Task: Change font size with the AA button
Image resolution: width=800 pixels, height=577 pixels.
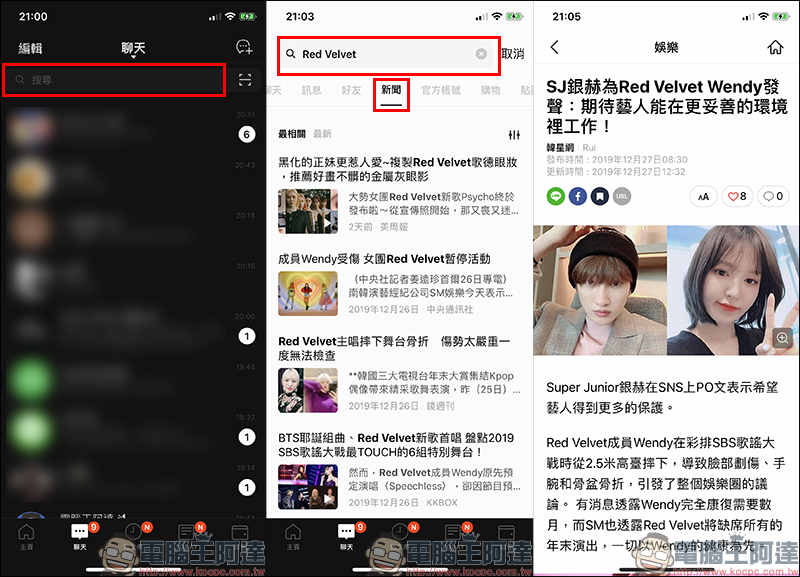Action: point(703,196)
